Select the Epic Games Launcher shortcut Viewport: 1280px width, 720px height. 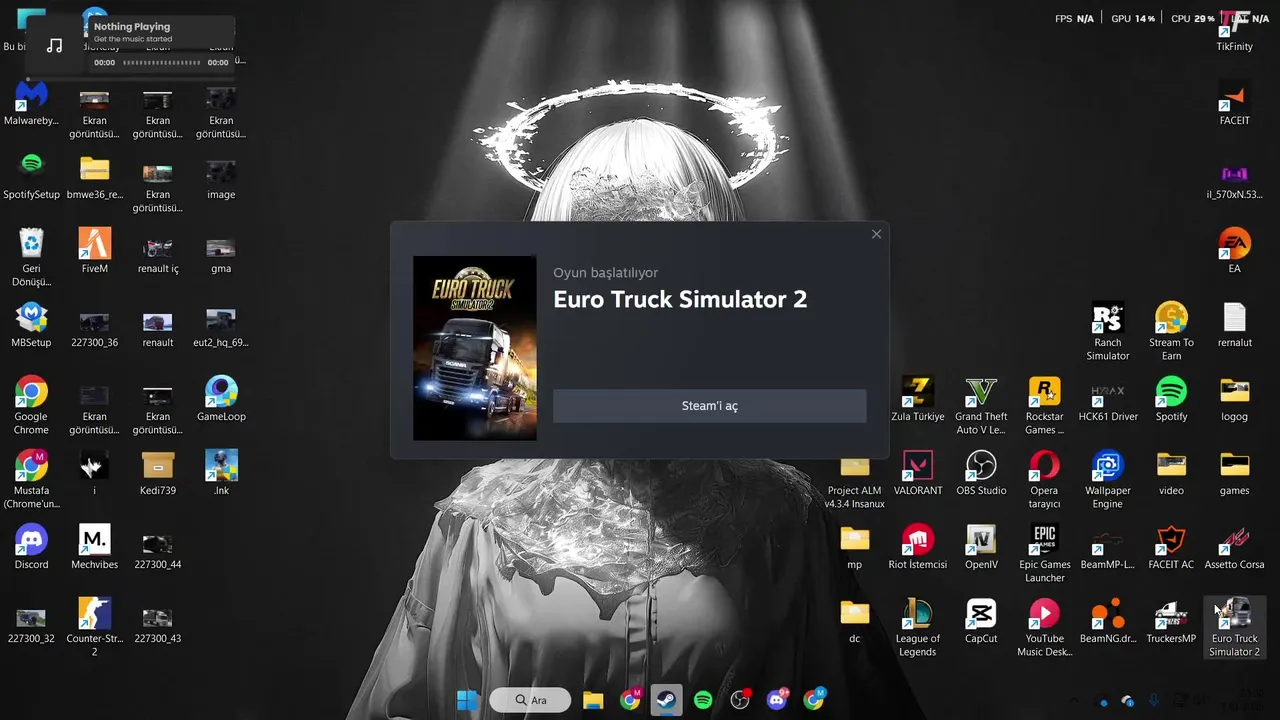(1044, 554)
